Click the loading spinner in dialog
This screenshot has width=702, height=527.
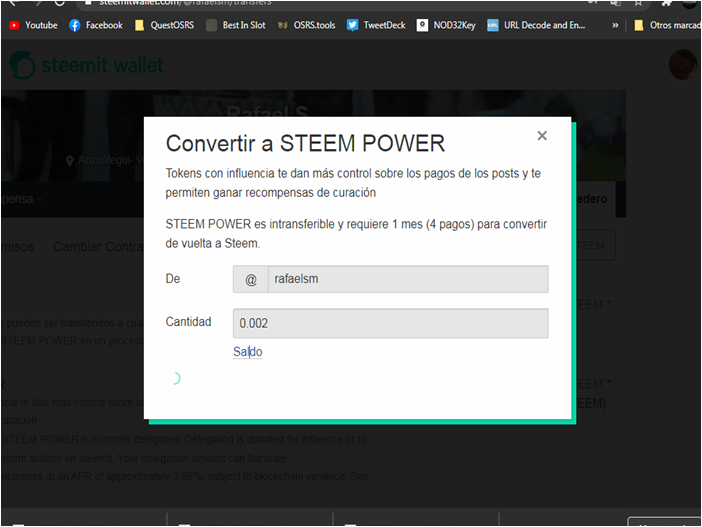coord(175,378)
